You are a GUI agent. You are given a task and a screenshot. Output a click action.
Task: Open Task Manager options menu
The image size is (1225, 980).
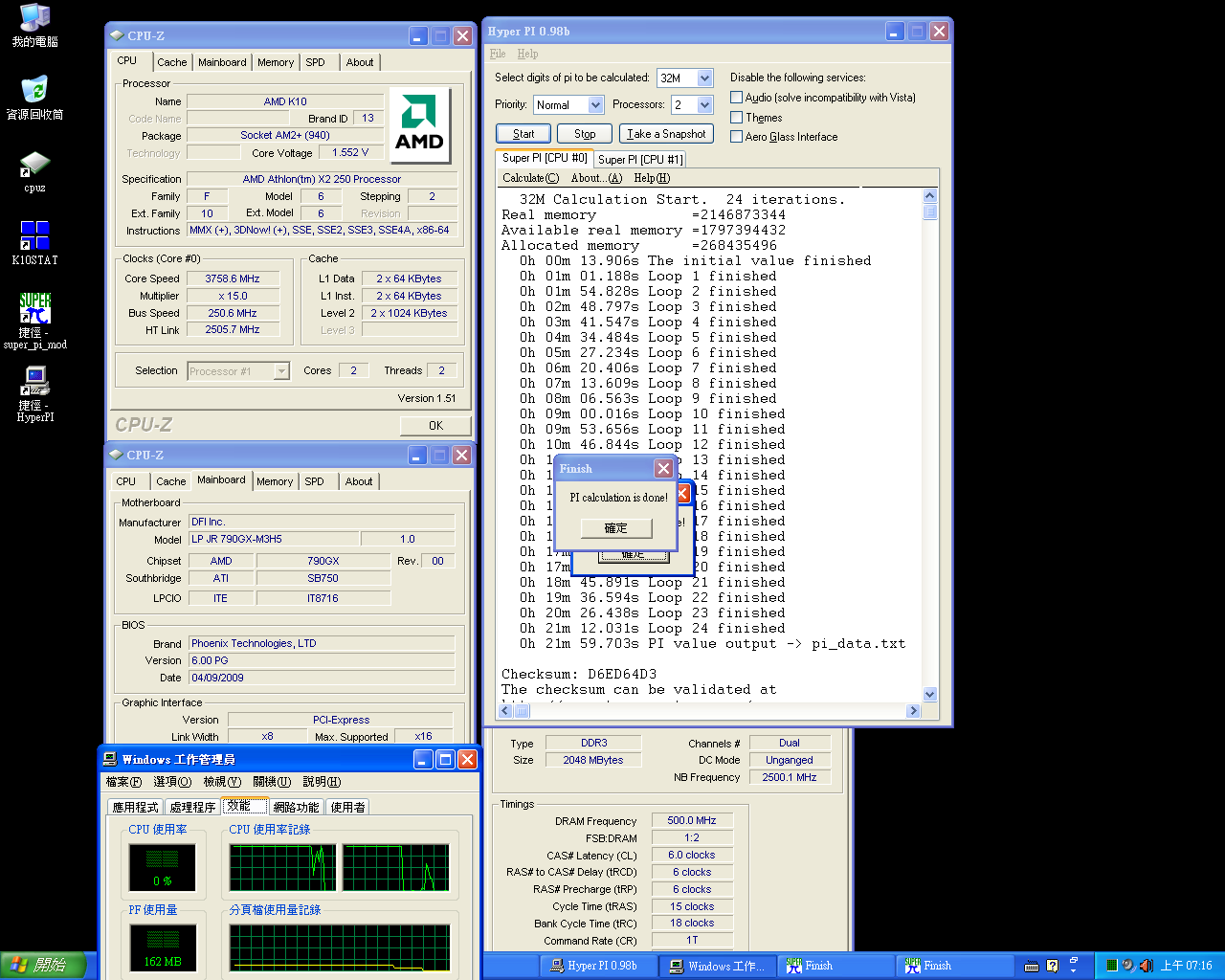(x=172, y=782)
